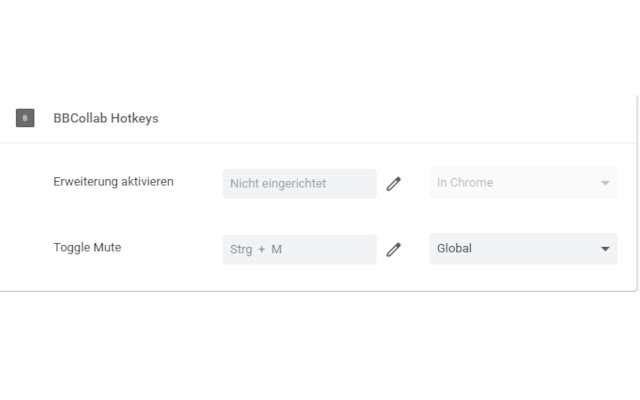The height and width of the screenshot is (400, 640).
Task: Click the M key in the shortcut
Action: click(x=277, y=249)
